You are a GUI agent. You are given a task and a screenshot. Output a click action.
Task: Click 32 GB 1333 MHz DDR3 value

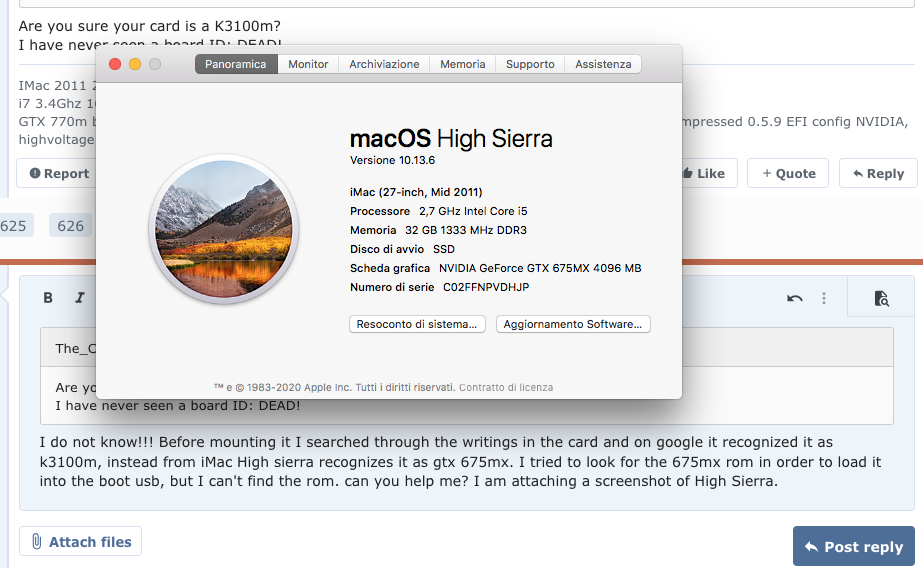[x=466, y=230]
